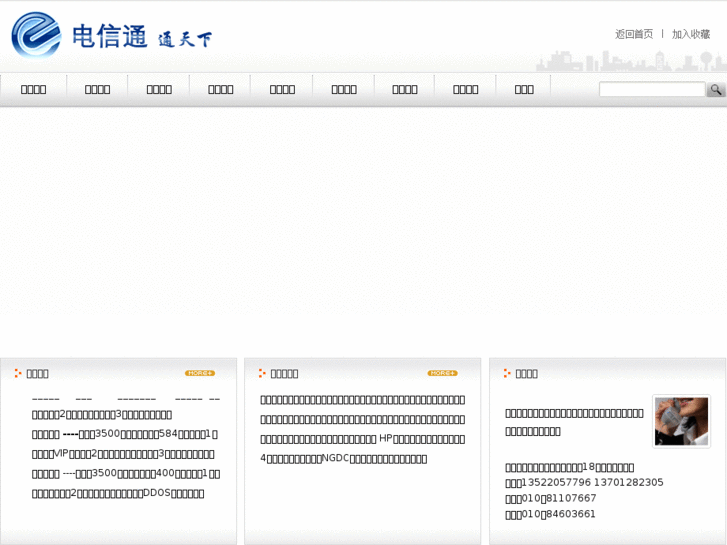The height and width of the screenshot is (545, 727).
Task: Click the 加入收藏 link
Action: pyautogui.click(x=691, y=34)
